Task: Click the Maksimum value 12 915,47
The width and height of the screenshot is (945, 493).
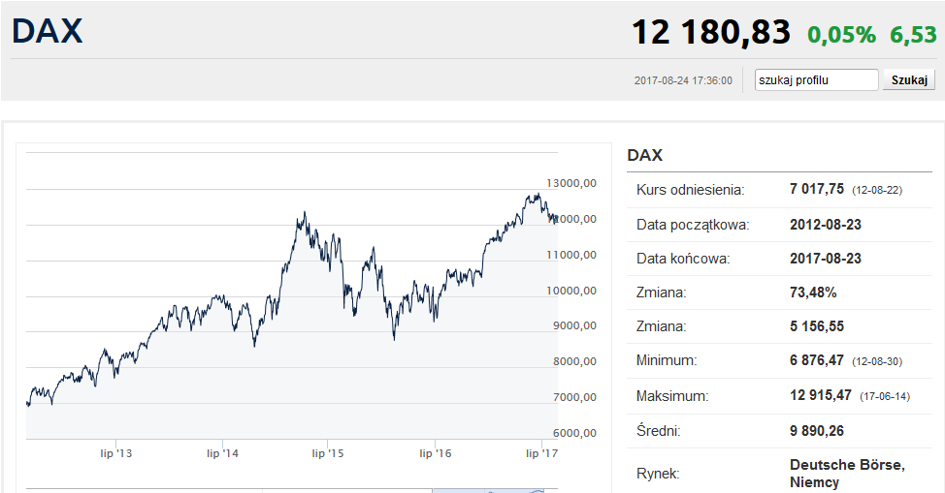Action: point(820,395)
